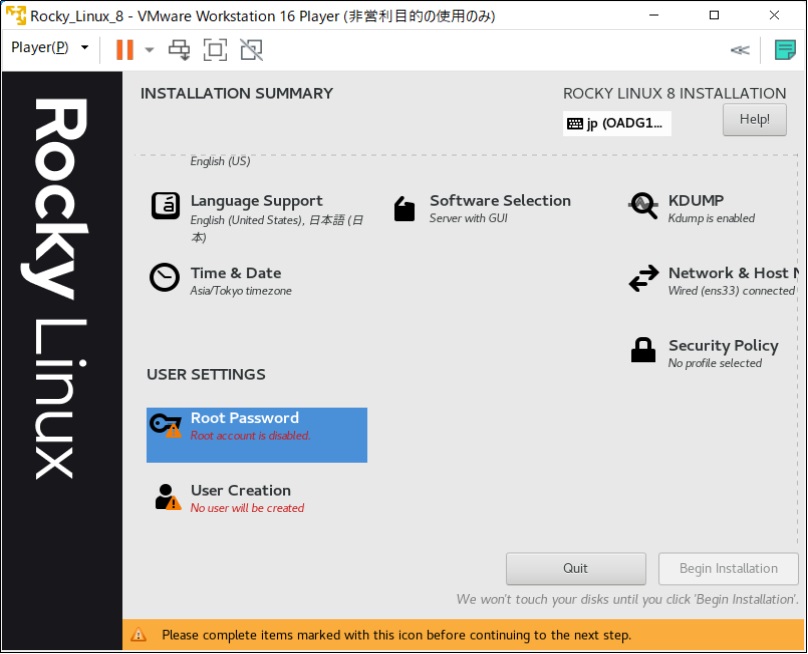This screenshot has width=808, height=654.
Task: Click the Help! button
Action: pyautogui.click(x=754, y=119)
